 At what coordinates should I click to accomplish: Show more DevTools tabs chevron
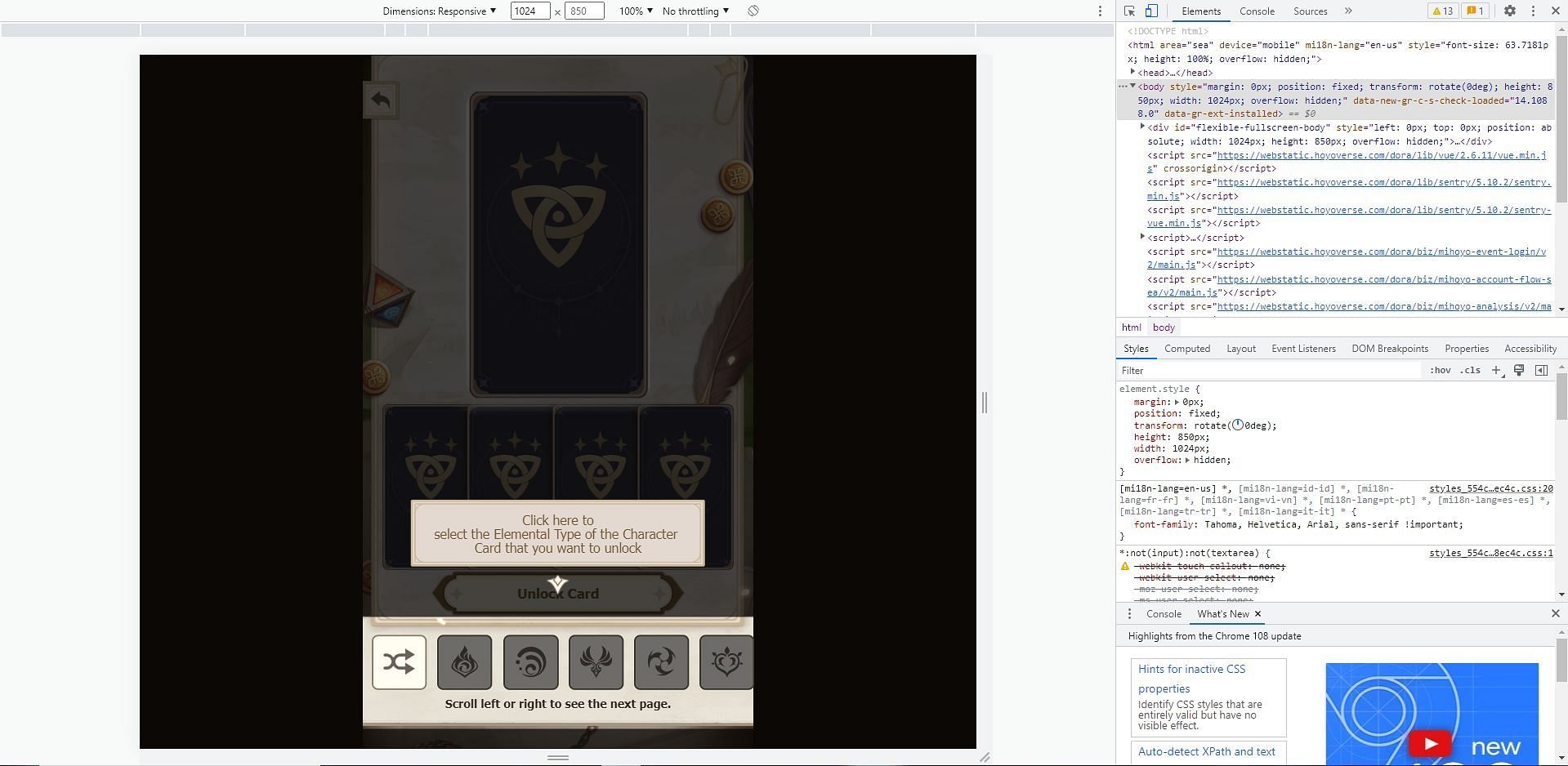(x=1348, y=11)
